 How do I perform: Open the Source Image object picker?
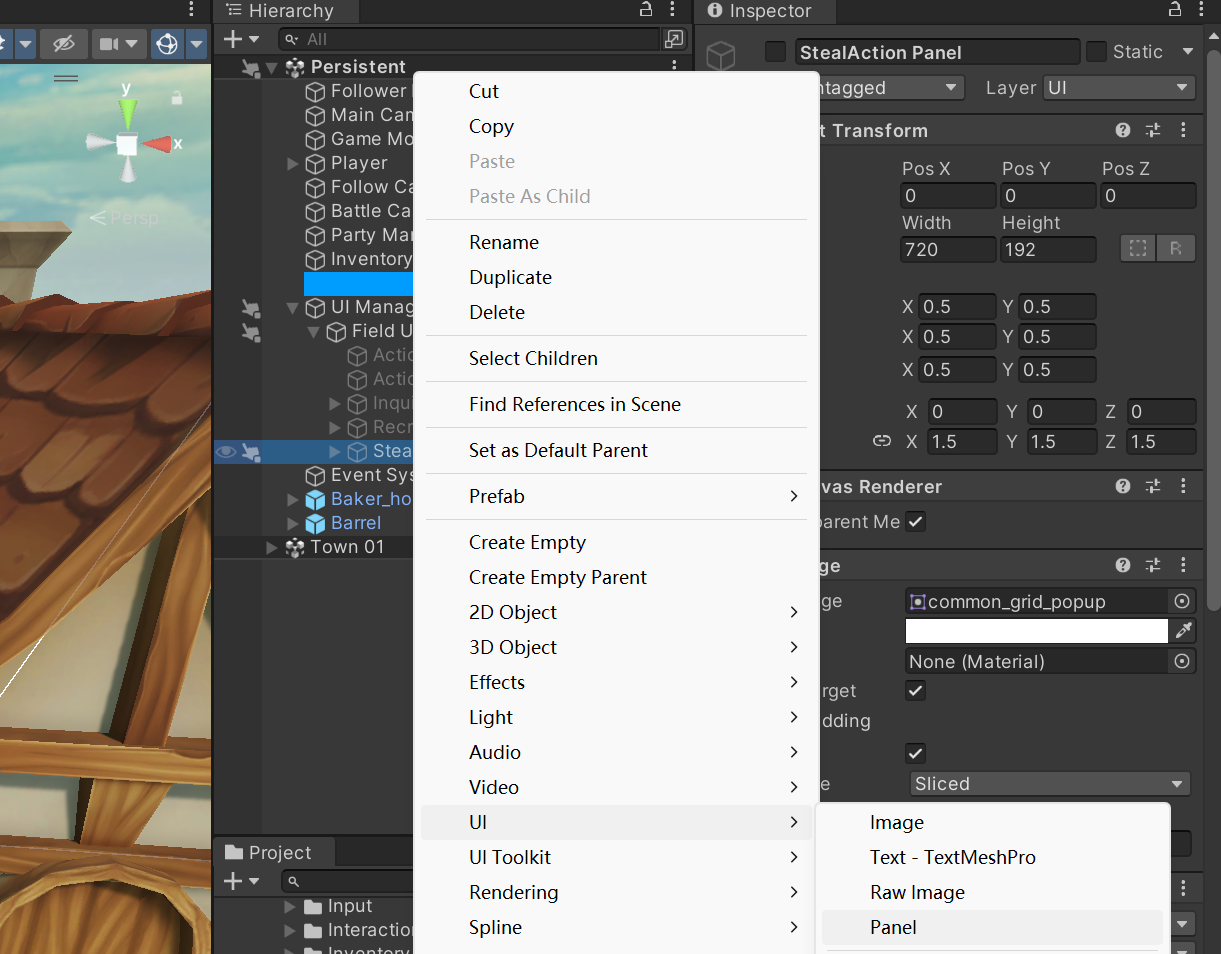pyautogui.click(x=1183, y=601)
